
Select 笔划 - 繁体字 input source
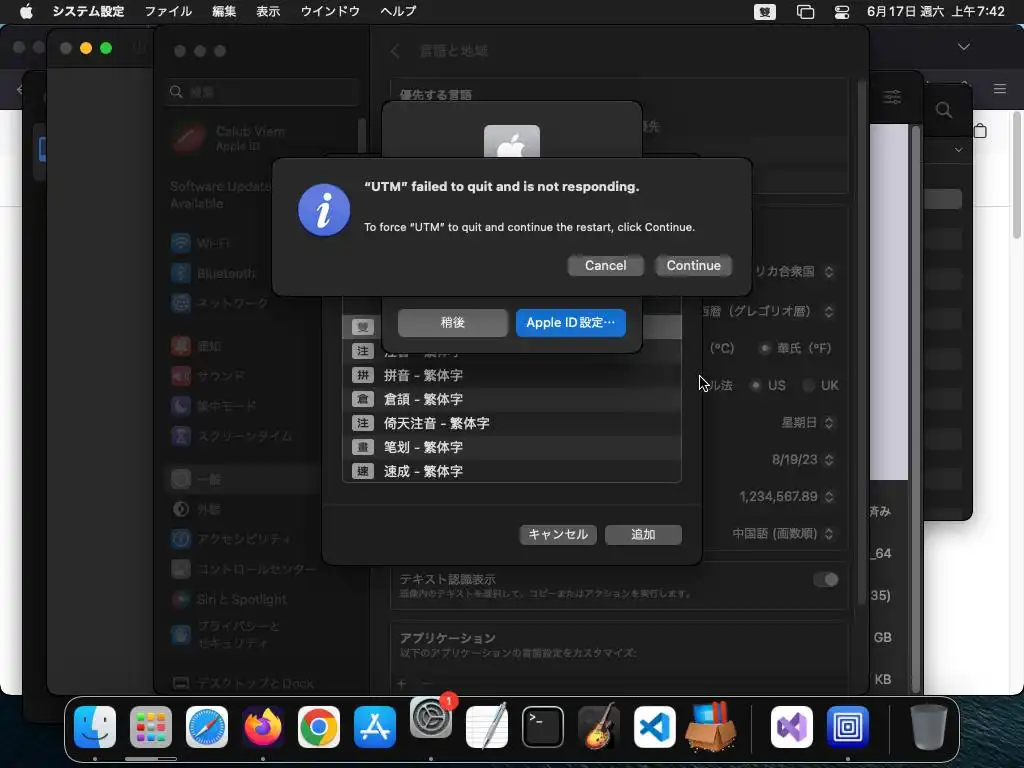coord(512,447)
